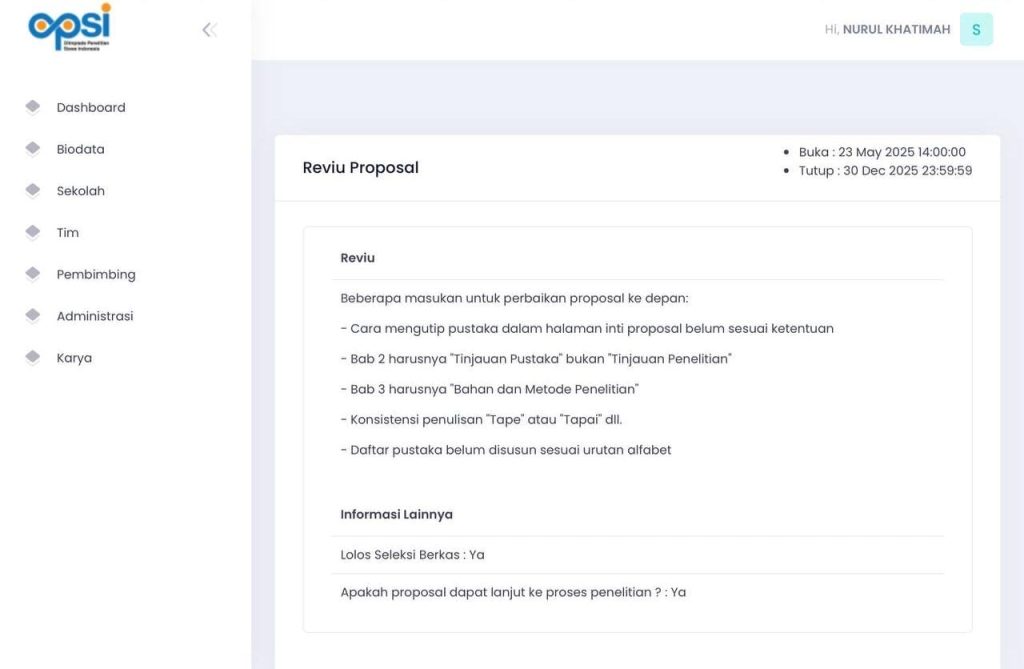Image resolution: width=1024 pixels, height=669 pixels.
Task: Click the Pembimbing layers icon
Action: 33,274
